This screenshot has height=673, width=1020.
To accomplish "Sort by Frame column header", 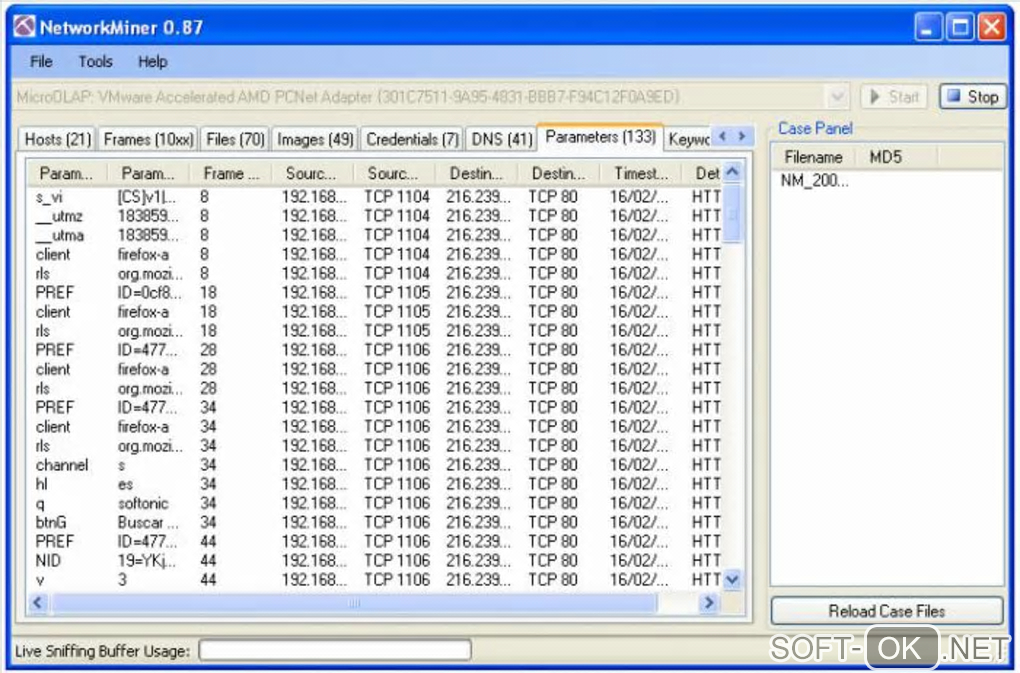I will [x=230, y=174].
